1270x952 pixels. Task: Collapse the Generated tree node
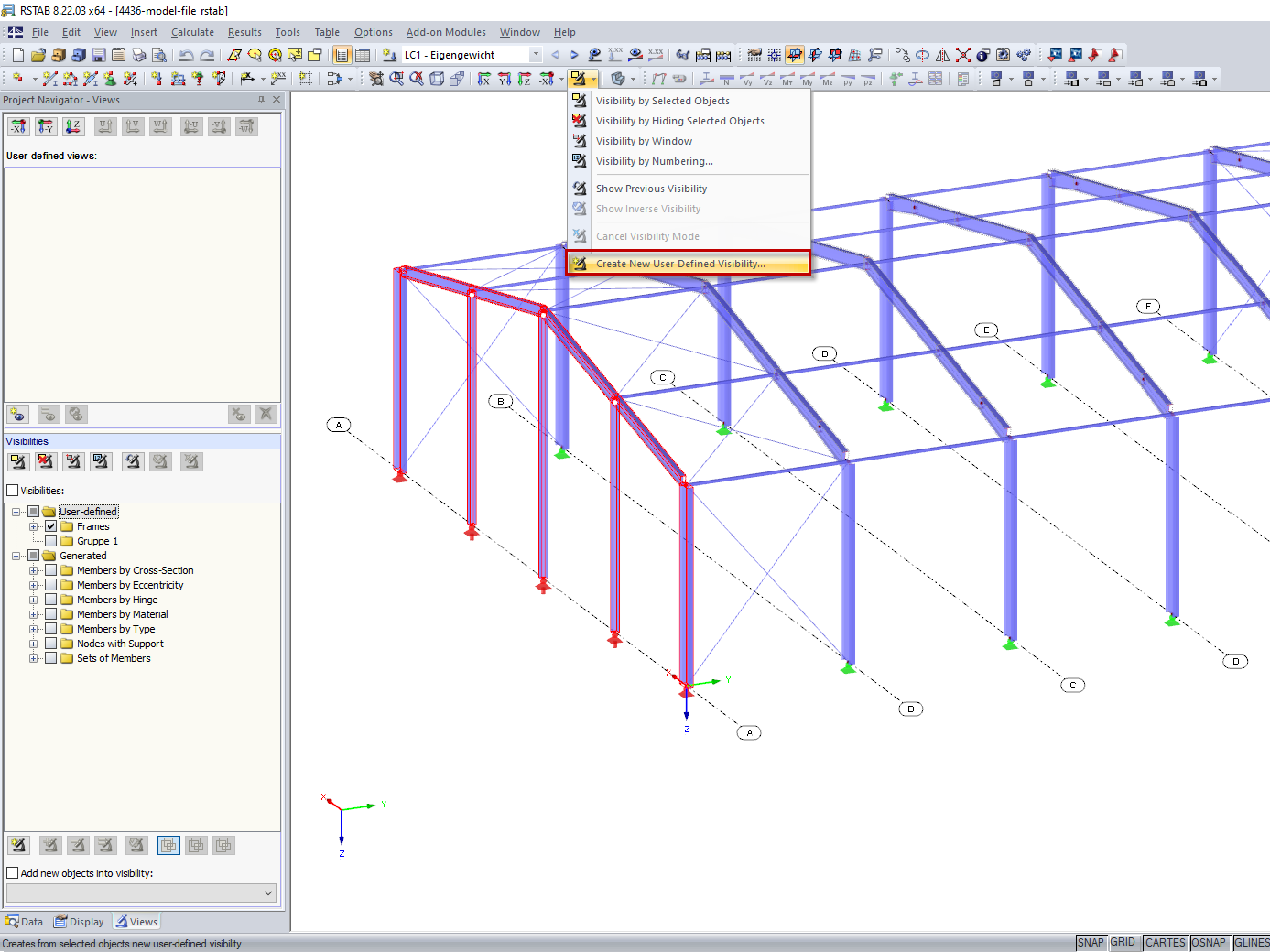pyautogui.click(x=16, y=556)
